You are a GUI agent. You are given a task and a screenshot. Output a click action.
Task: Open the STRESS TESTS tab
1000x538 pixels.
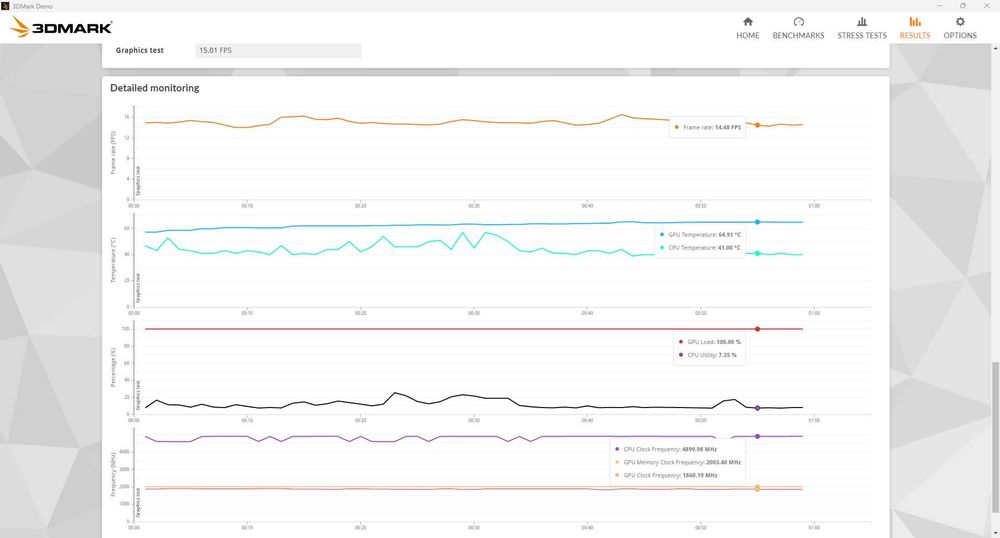pos(862,28)
